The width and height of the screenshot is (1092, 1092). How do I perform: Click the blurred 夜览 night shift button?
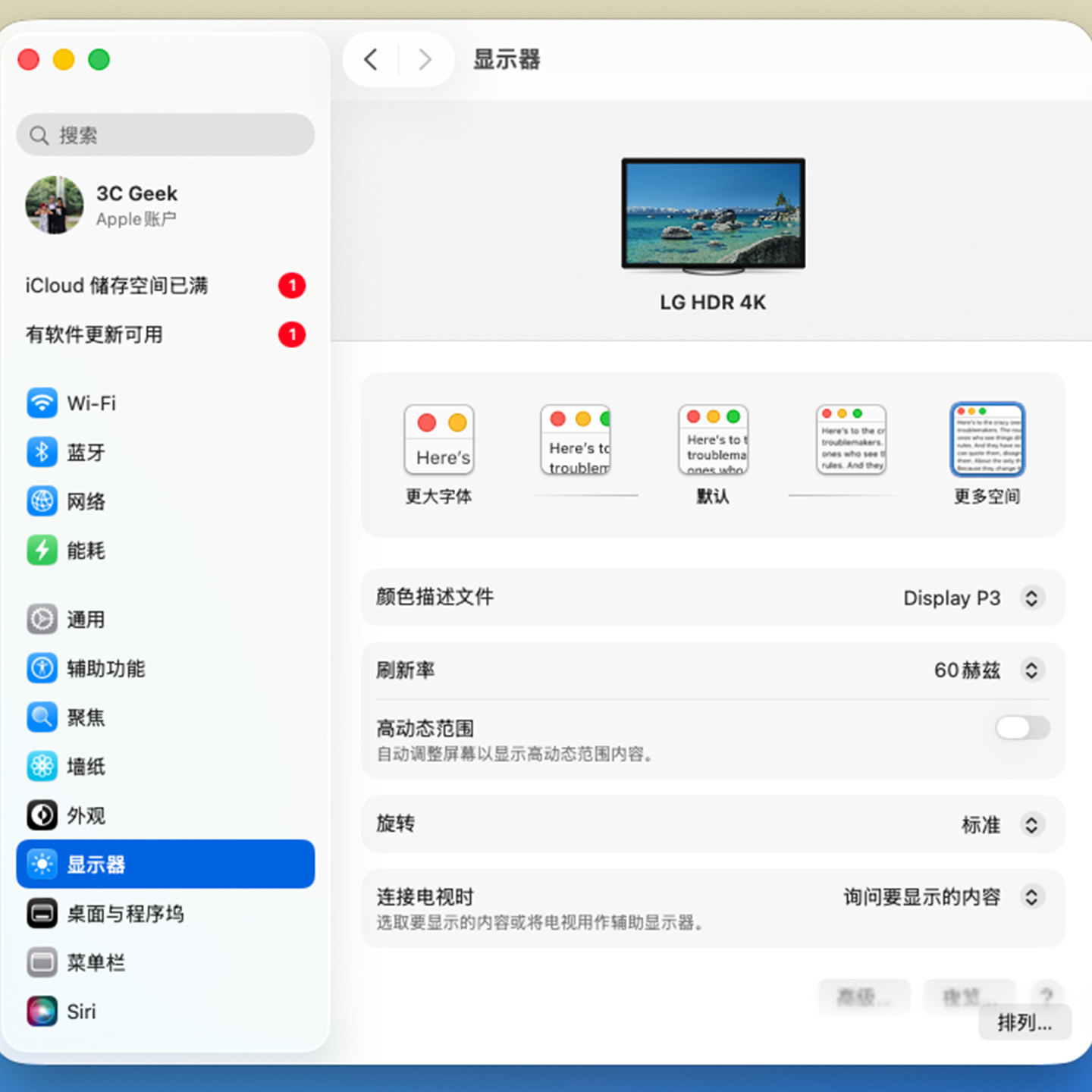coord(969,996)
